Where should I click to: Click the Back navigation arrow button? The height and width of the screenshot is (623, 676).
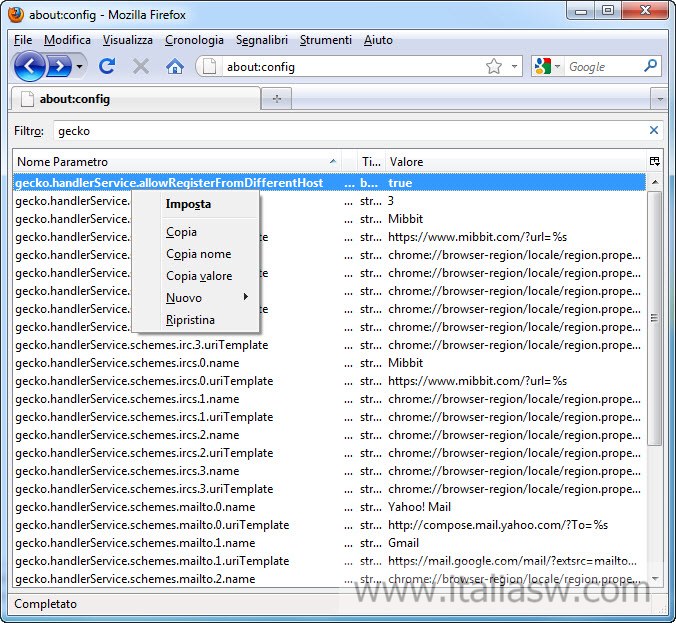click(x=30, y=67)
